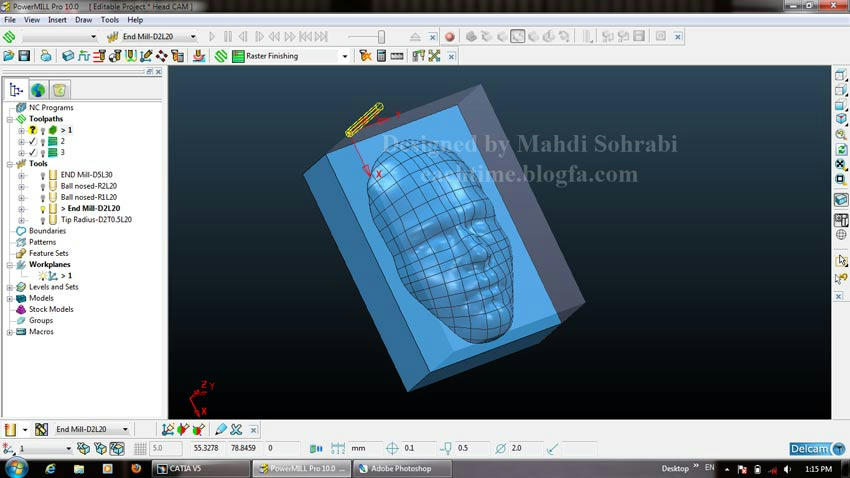Click the pencil edit icon in bottom toolbar
The height and width of the screenshot is (478, 850).
[221, 430]
